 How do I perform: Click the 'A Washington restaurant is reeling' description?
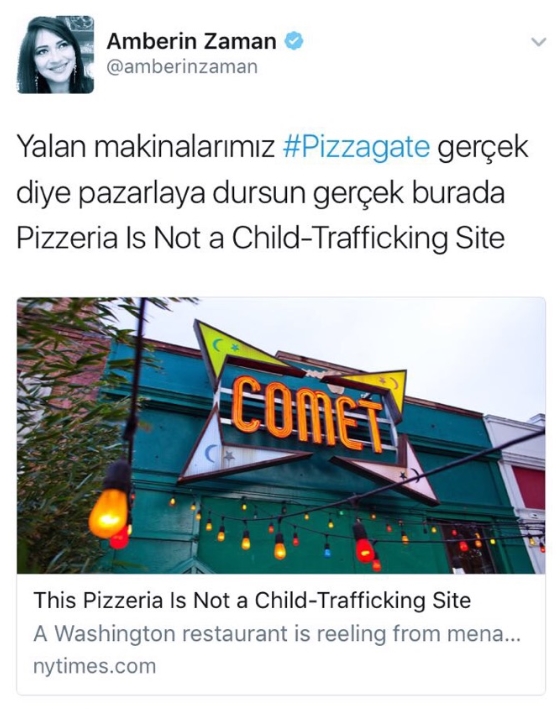[x=277, y=633]
